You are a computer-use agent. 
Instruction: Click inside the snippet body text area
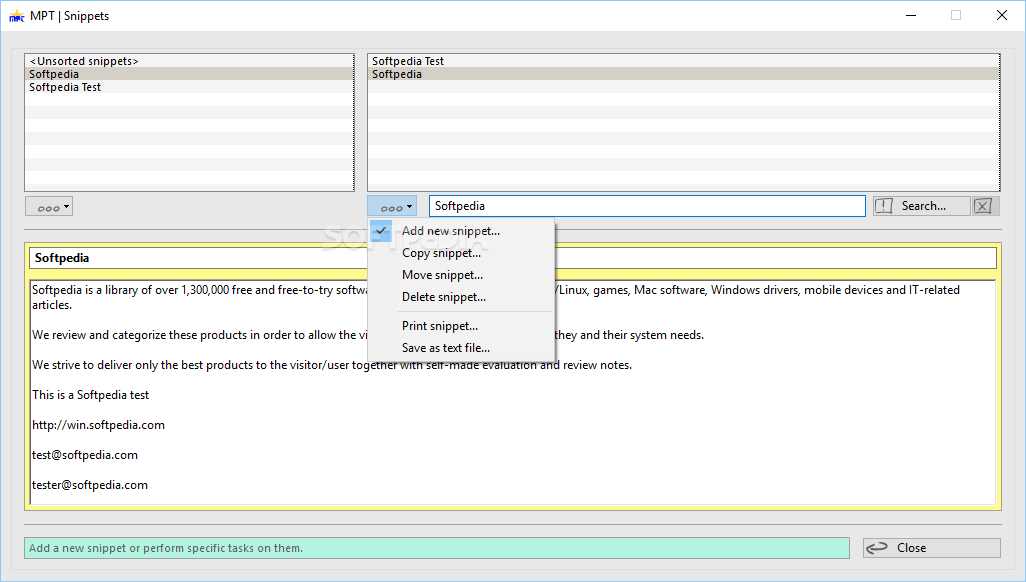click(513, 392)
